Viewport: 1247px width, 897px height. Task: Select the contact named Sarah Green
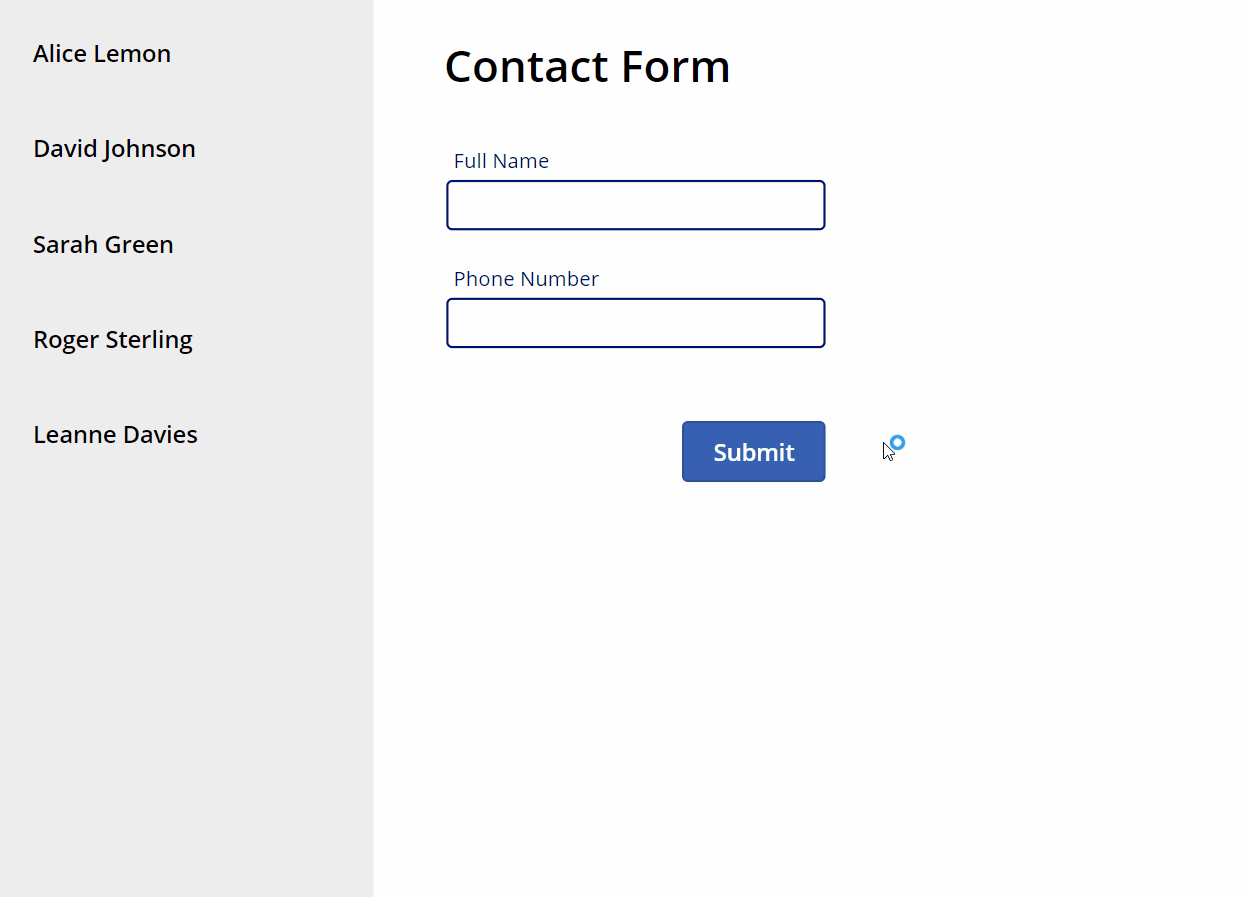coord(103,244)
